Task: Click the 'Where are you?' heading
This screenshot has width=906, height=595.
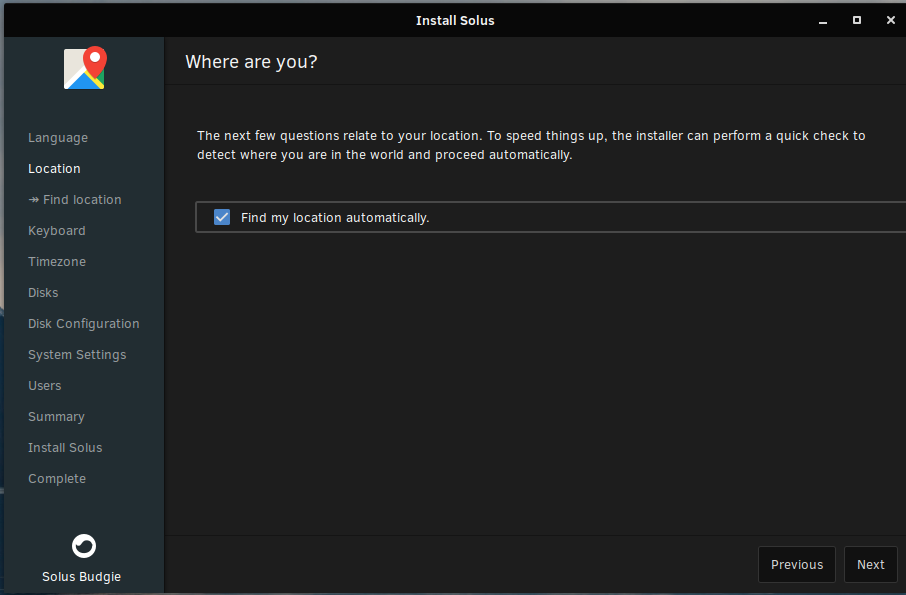Action: tap(251, 62)
